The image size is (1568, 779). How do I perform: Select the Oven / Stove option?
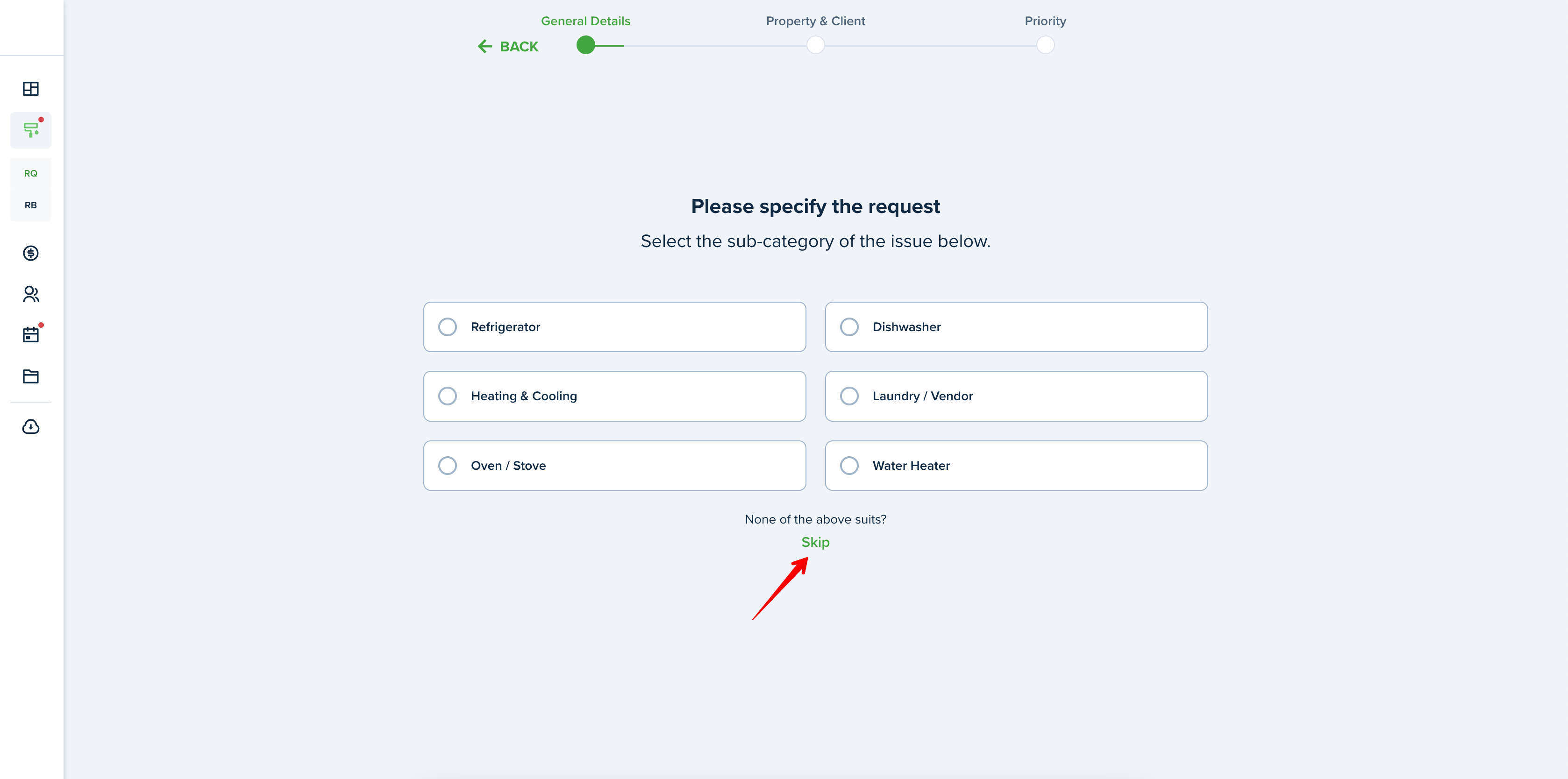[x=614, y=466]
